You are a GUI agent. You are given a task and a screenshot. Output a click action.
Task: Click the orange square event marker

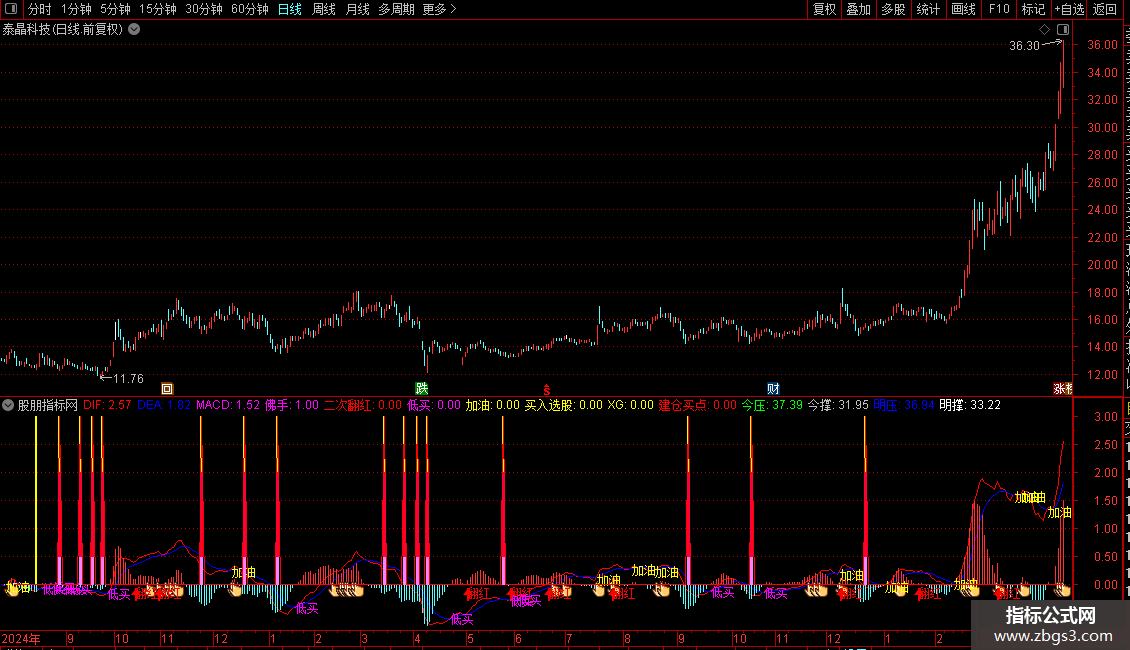pos(167,388)
